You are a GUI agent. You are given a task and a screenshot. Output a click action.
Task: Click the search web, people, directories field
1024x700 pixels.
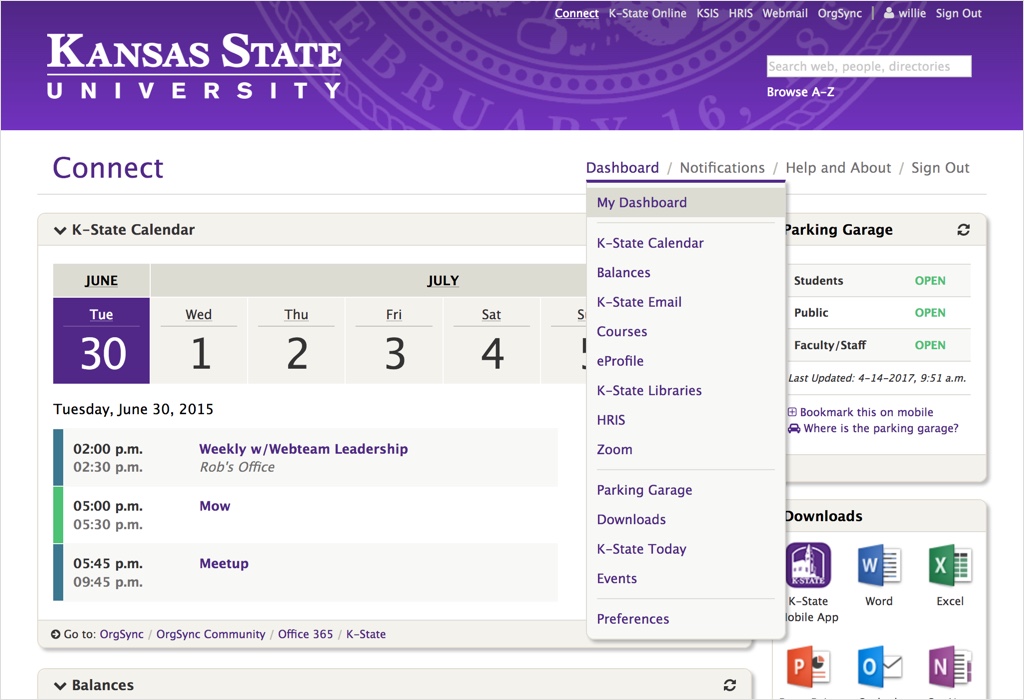click(868, 67)
